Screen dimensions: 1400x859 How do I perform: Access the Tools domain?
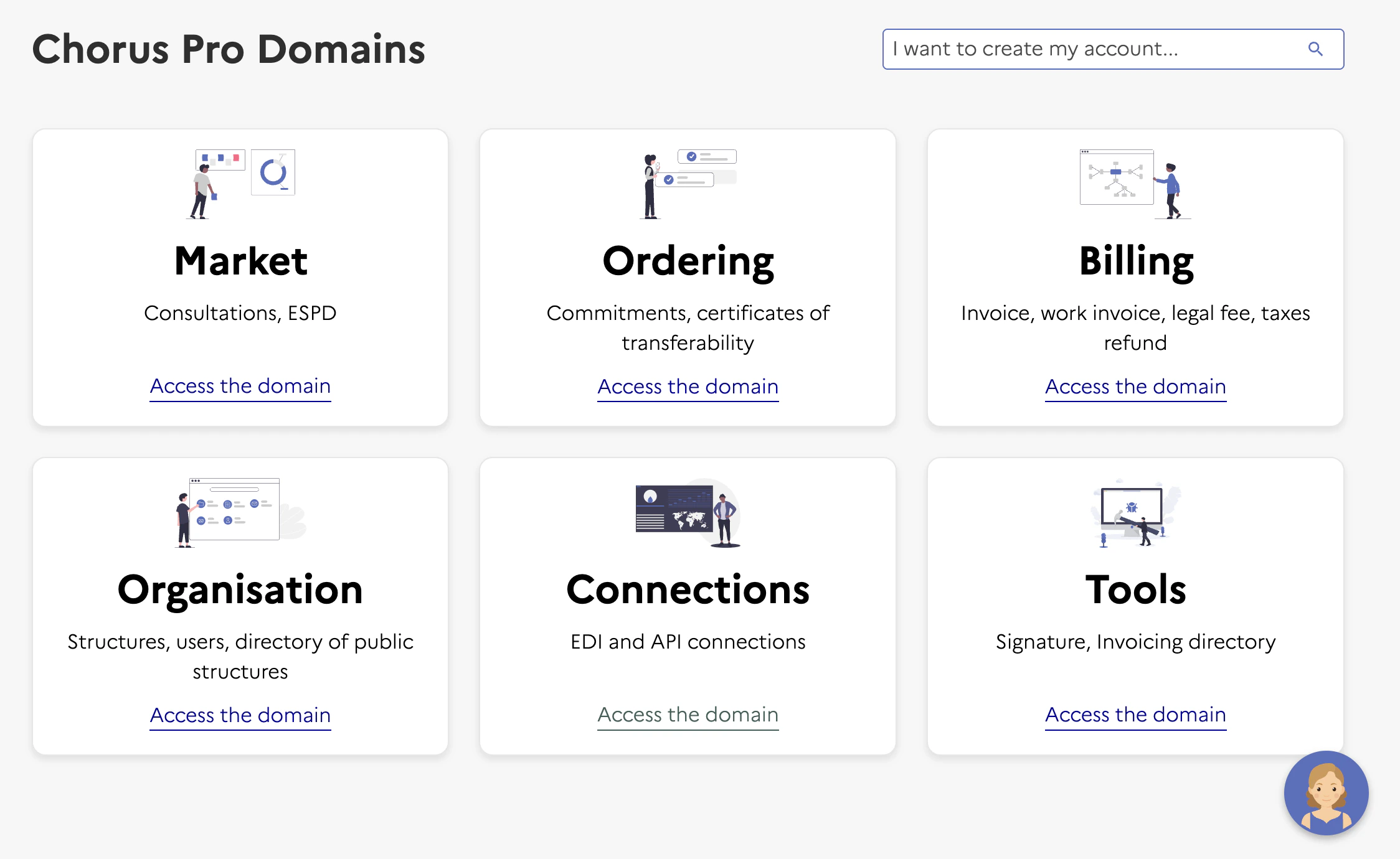coord(1135,715)
